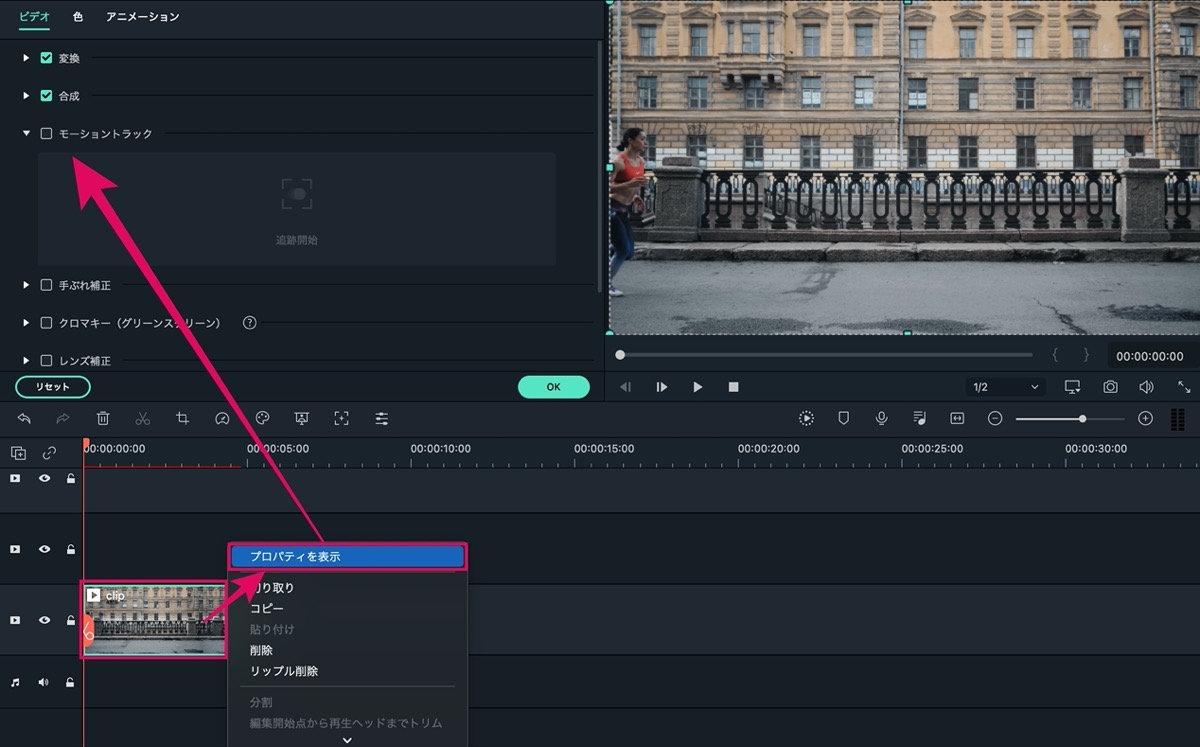Click the minus zoom out timeline button
The image size is (1200, 747).
pos(995,418)
